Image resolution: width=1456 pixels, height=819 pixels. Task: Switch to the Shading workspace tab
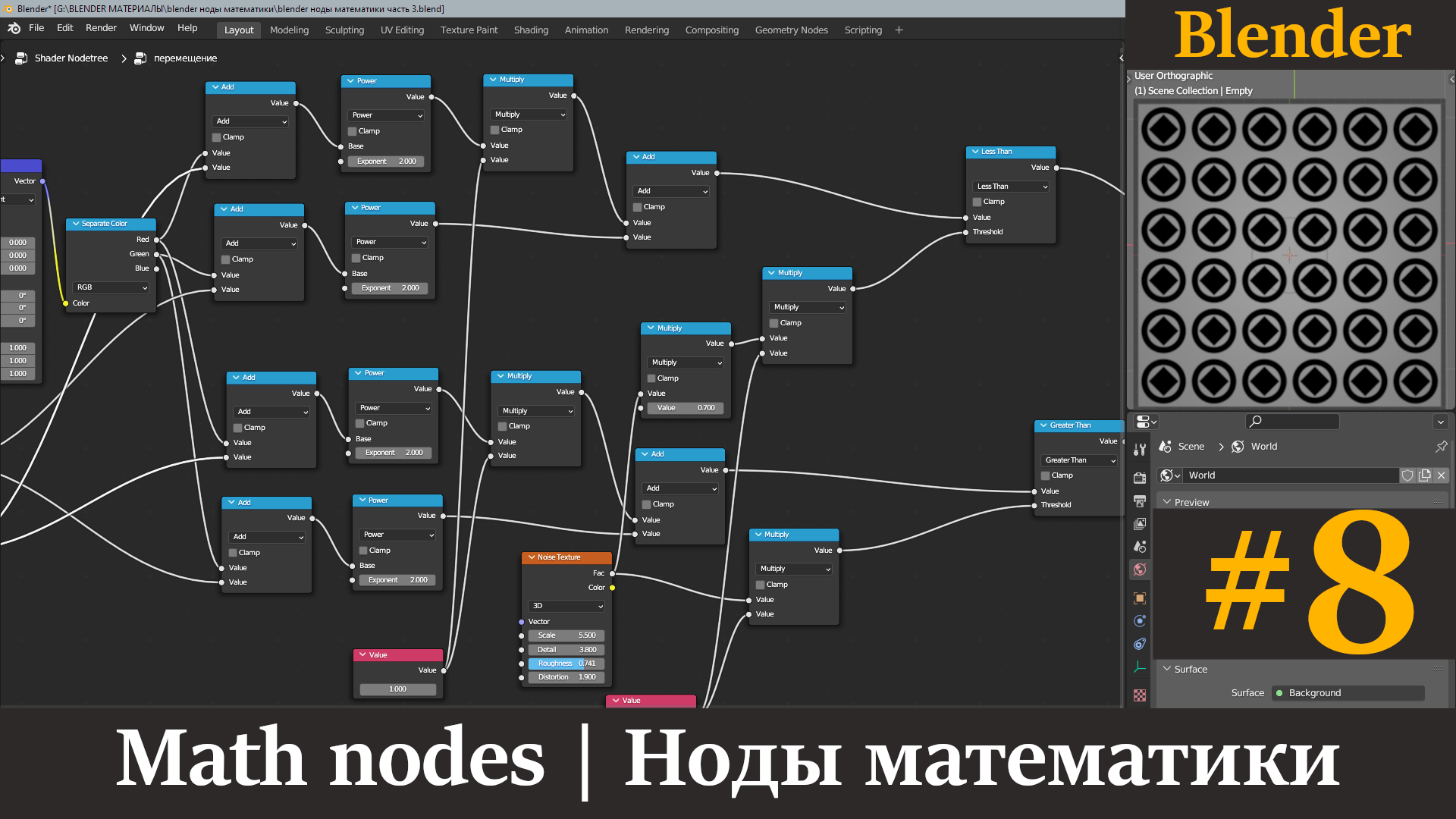531,30
